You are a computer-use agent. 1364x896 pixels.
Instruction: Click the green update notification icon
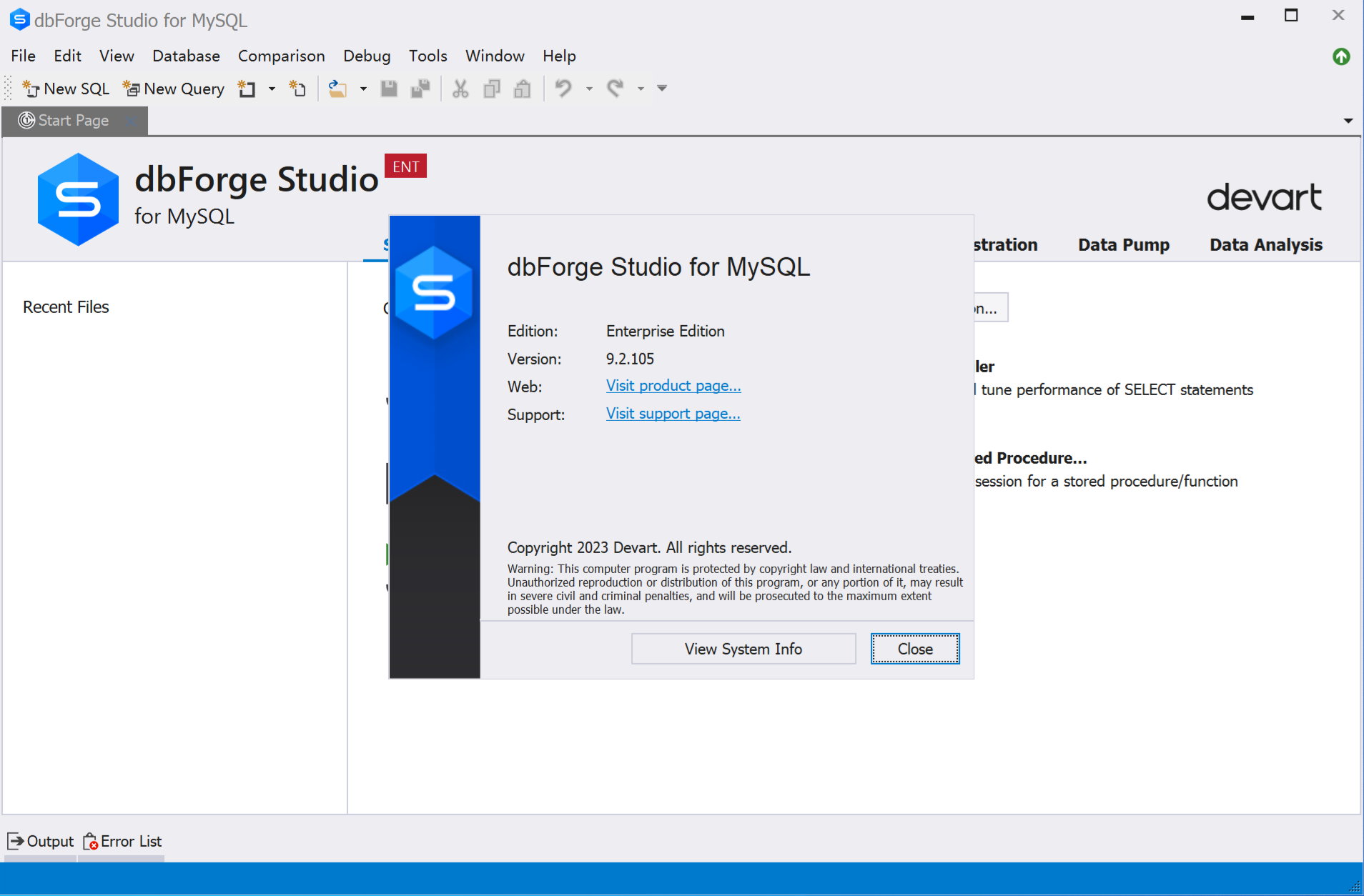[x=1341, y=56]
